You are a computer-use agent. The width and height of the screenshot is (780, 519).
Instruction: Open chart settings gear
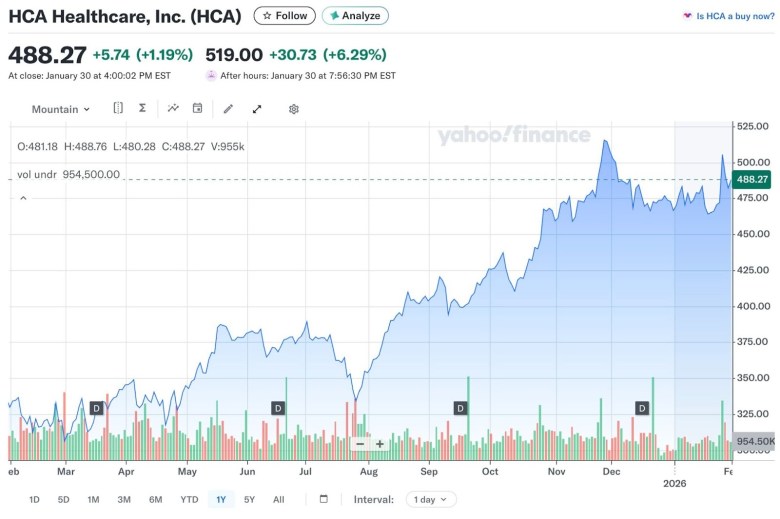pos(294,108)
